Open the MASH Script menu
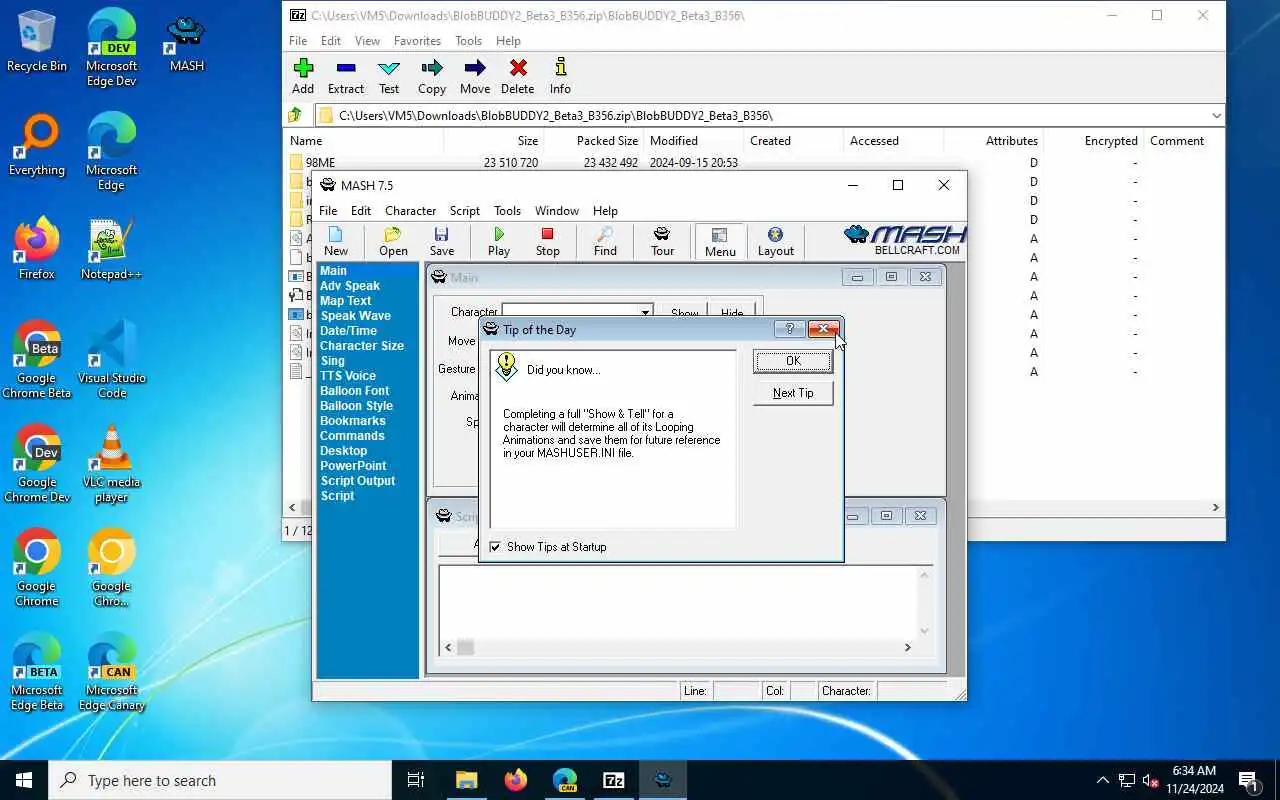1280x800 pixels. (465, 211)
